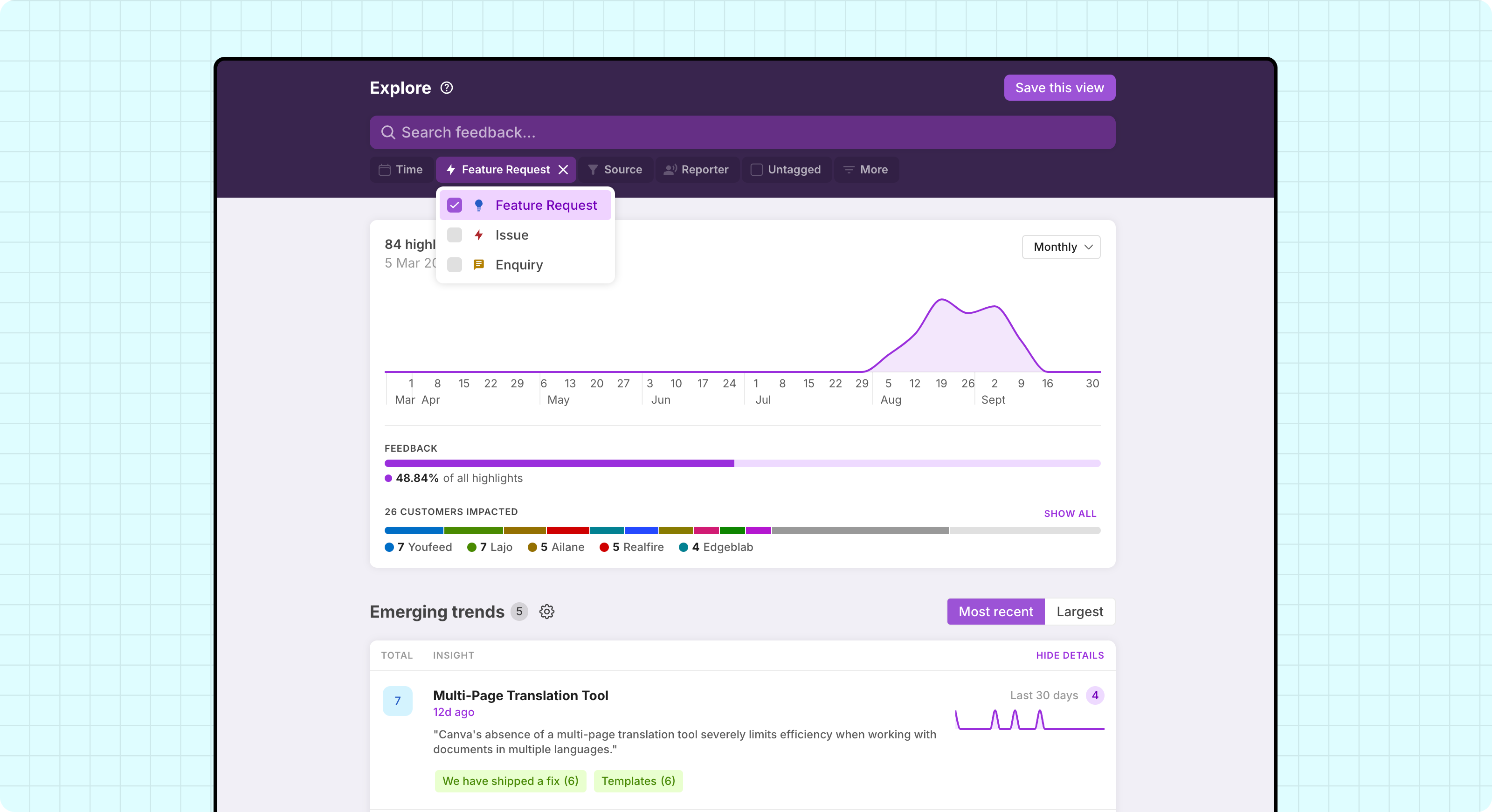Uncheck the Feature Request checkbox
Viewport: 1492px width, 812px height.
[455, 205]
